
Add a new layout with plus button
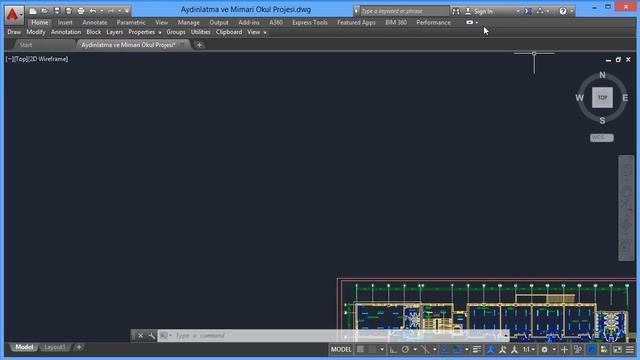point(79,347)
